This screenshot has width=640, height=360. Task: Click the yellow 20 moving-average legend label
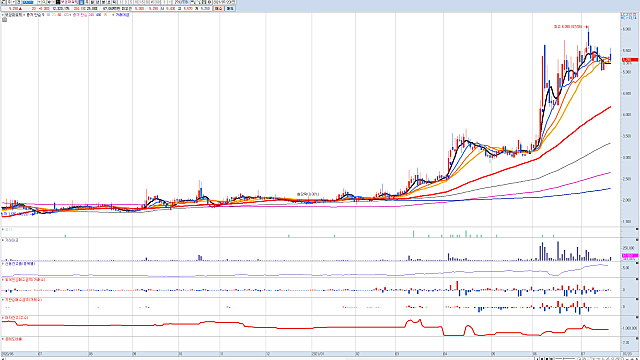[x=53, y=15]
